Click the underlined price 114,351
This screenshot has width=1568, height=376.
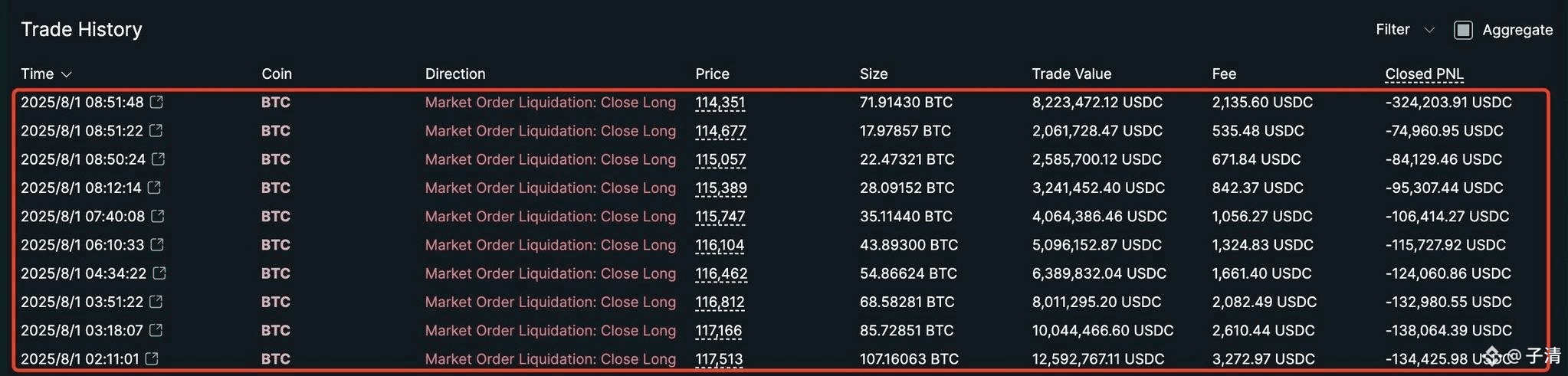(720, 102)
